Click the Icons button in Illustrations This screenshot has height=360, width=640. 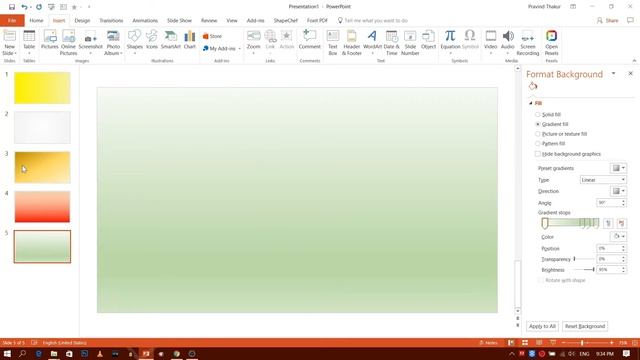[x=152, y=40]
